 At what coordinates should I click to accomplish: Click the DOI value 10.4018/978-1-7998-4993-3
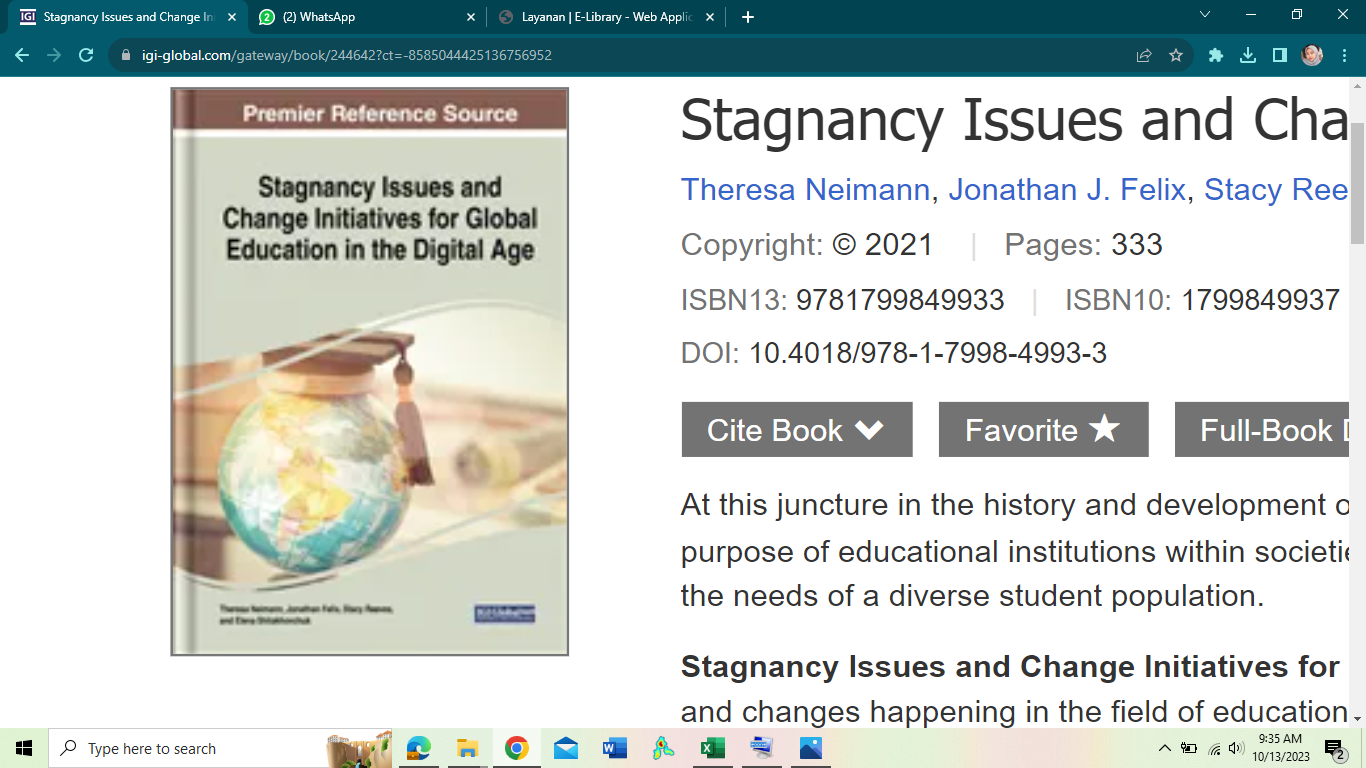pyautogui.click(x=928, y=353)
